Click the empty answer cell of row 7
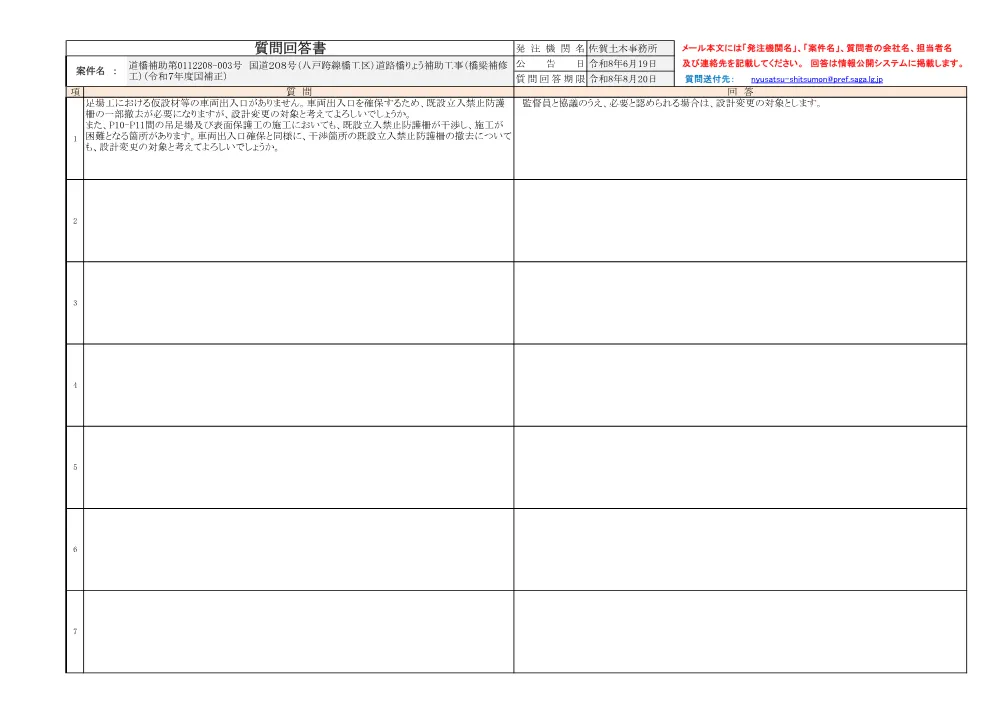The height and width of the screenshot is (706, 1000). coord(740,631)
